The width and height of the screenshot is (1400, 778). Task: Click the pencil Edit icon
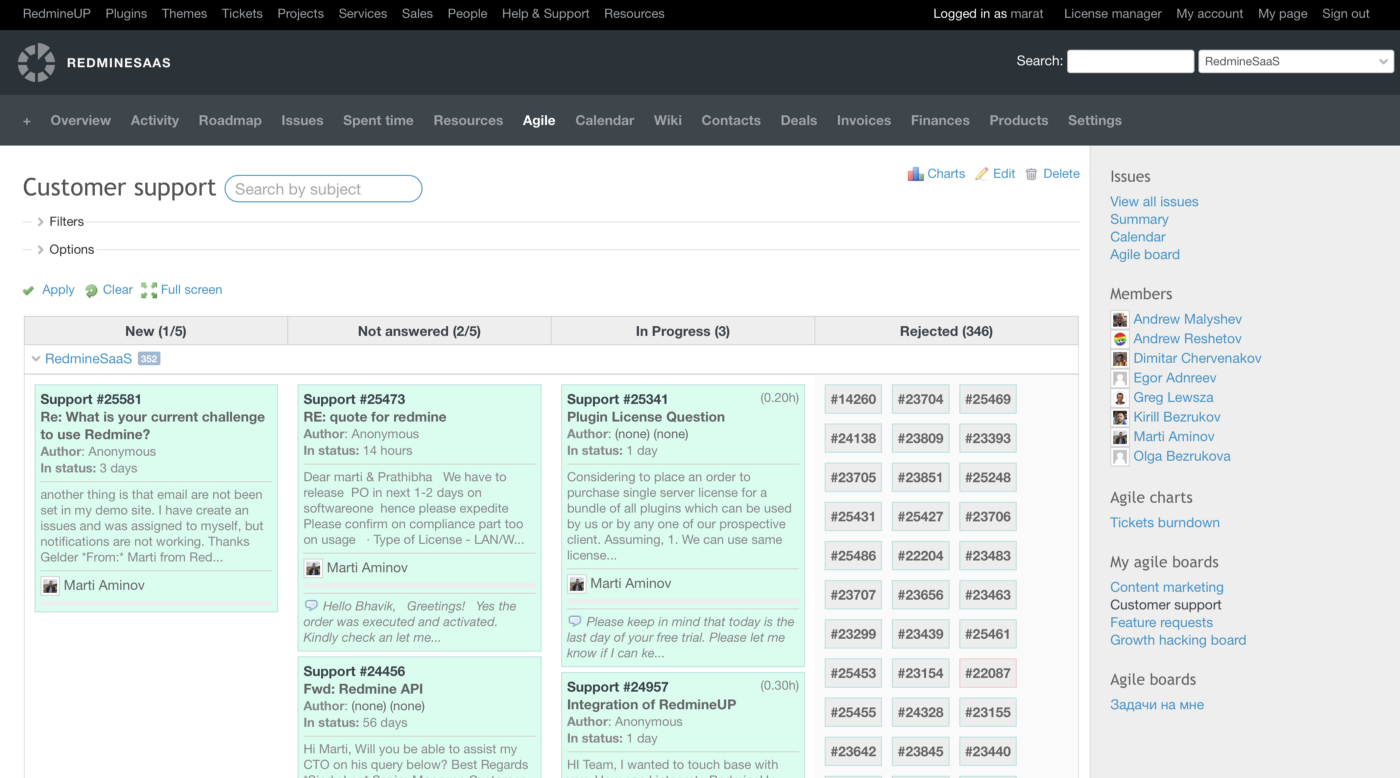(982, 174)
